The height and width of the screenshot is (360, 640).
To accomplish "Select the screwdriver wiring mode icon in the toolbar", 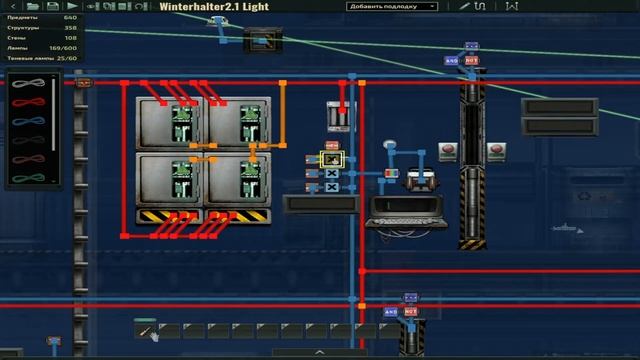I will (464, 6).
